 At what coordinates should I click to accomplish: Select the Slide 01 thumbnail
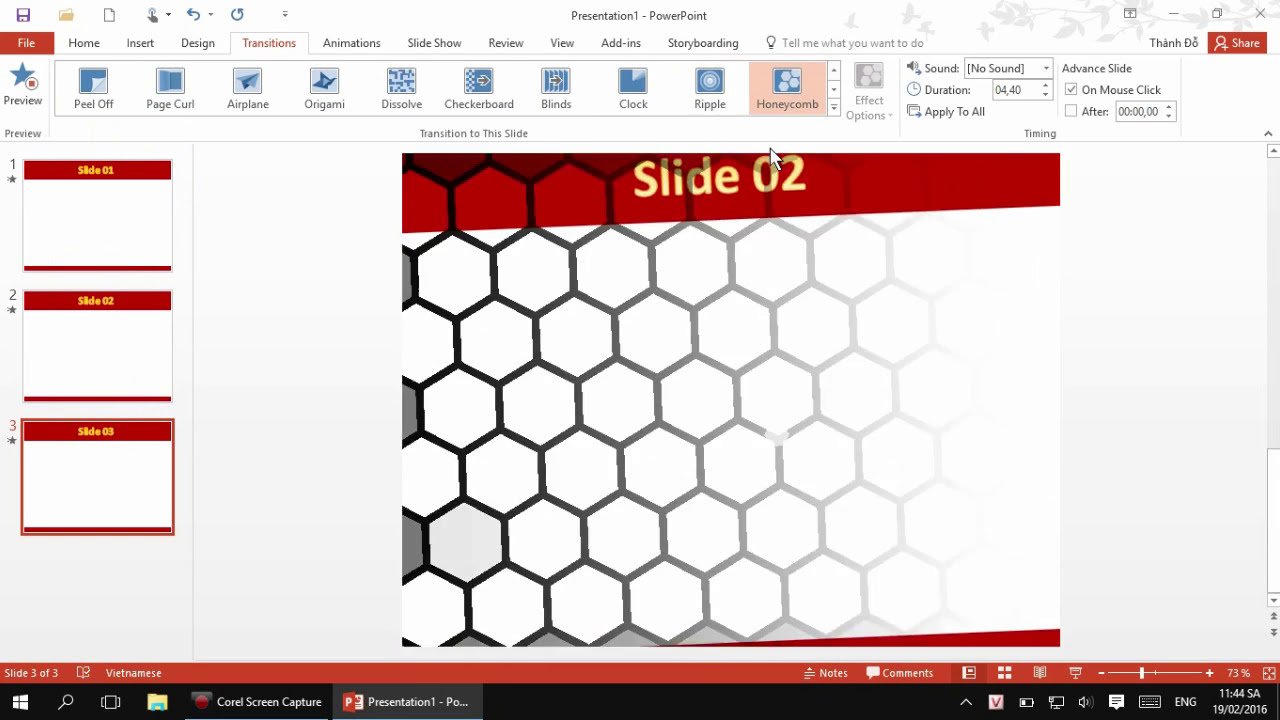tap(97, 215)
